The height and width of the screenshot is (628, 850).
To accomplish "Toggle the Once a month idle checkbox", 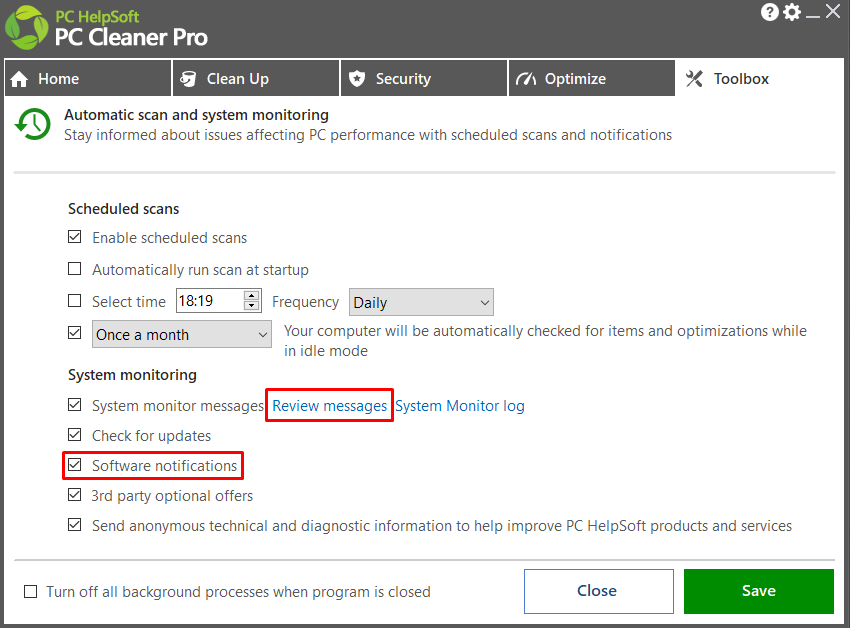I will 75,332.
